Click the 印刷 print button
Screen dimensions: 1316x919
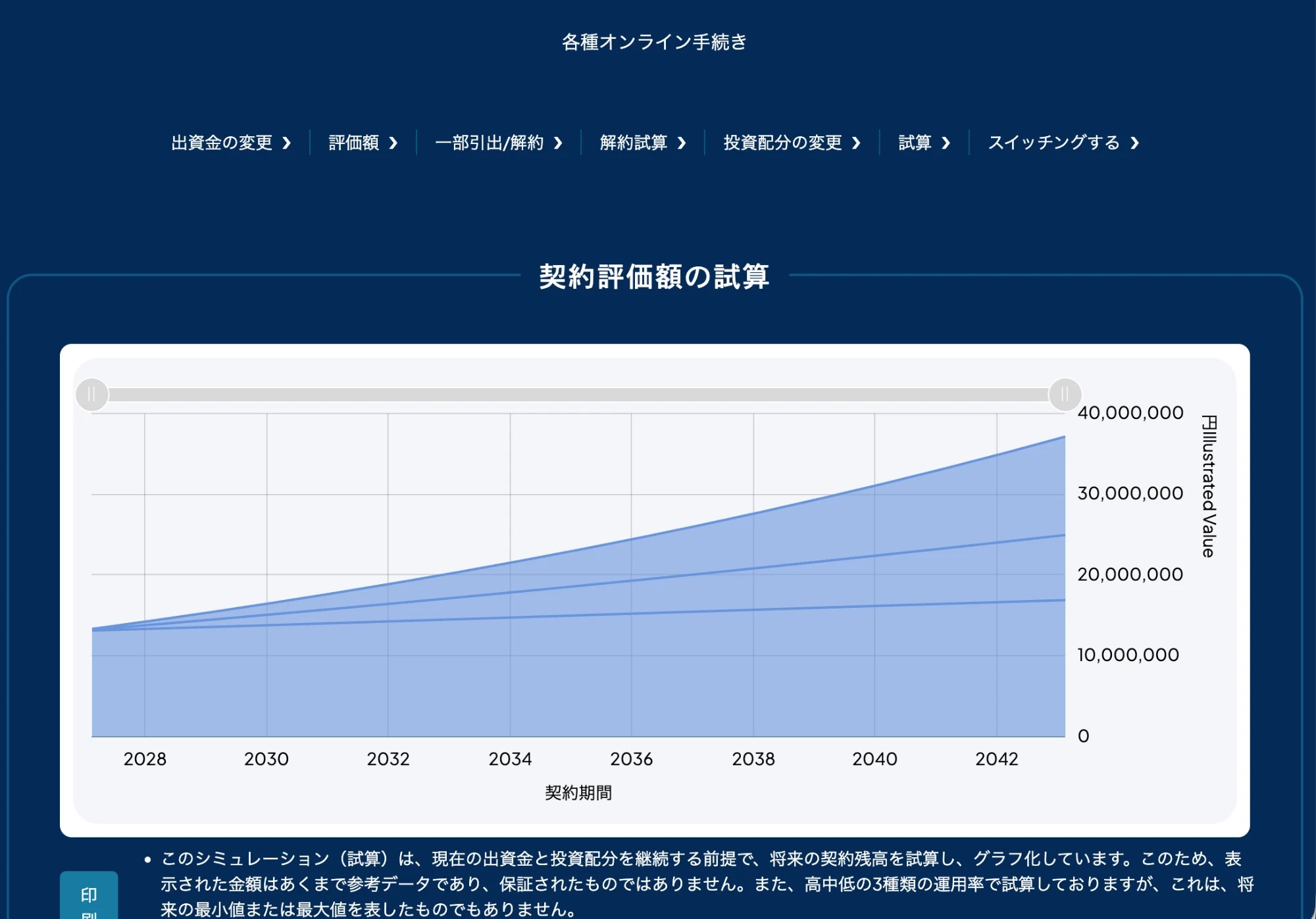pyautogui.click(x=89, y=896)
